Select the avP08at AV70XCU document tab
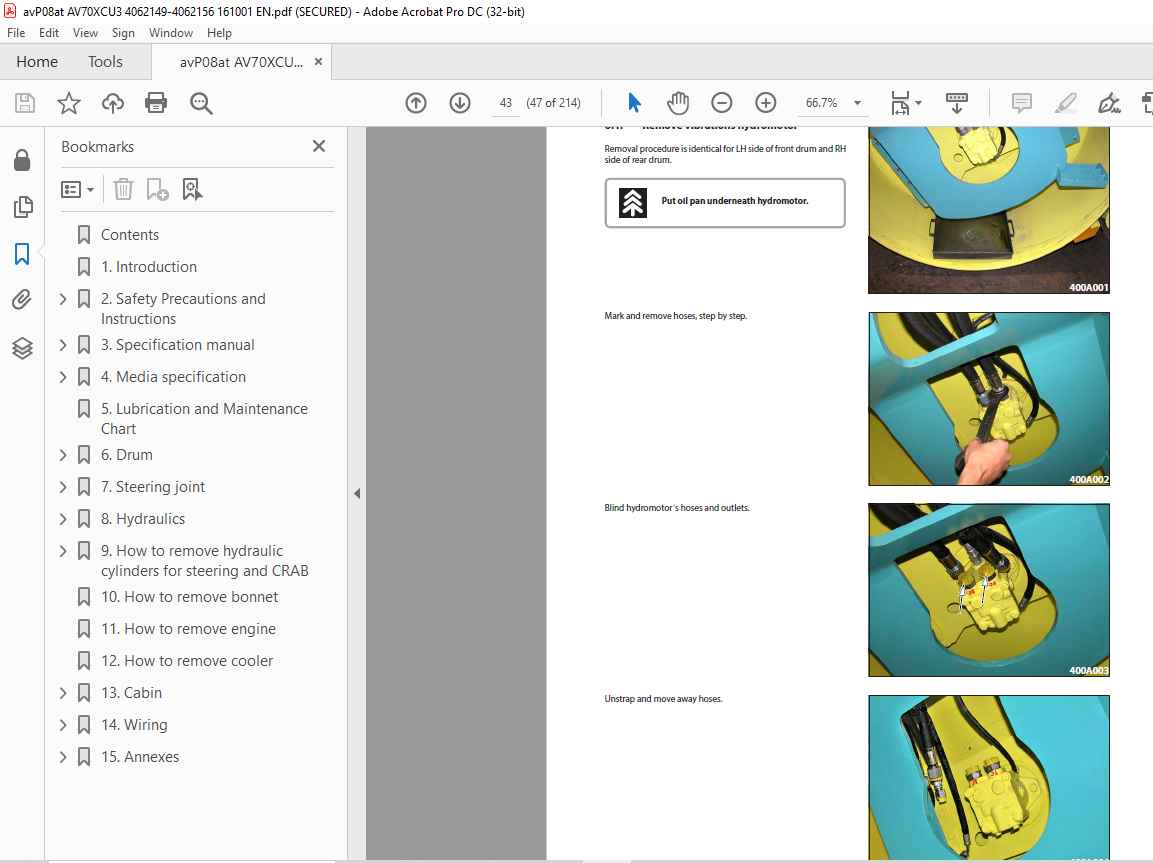This screenshot has height=863, width=1153. [x=241, y=62]
